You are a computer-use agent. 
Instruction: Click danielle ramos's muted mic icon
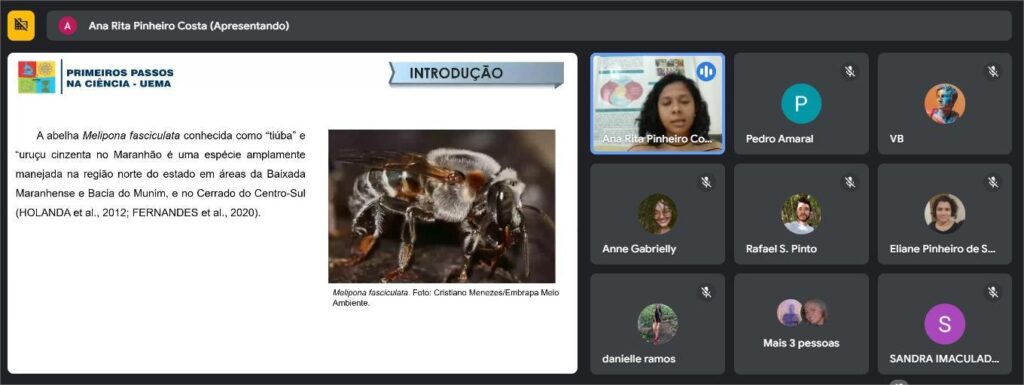(x=706, y=292)
